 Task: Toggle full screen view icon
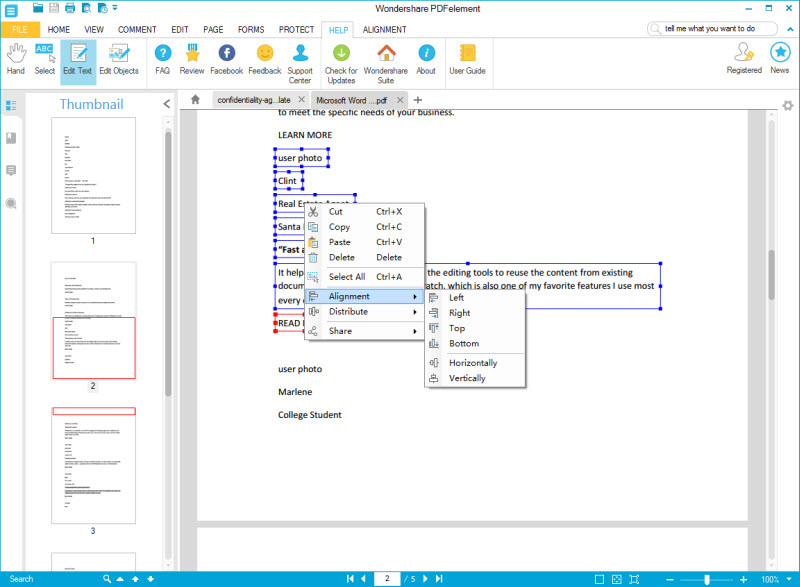point(634,579)
